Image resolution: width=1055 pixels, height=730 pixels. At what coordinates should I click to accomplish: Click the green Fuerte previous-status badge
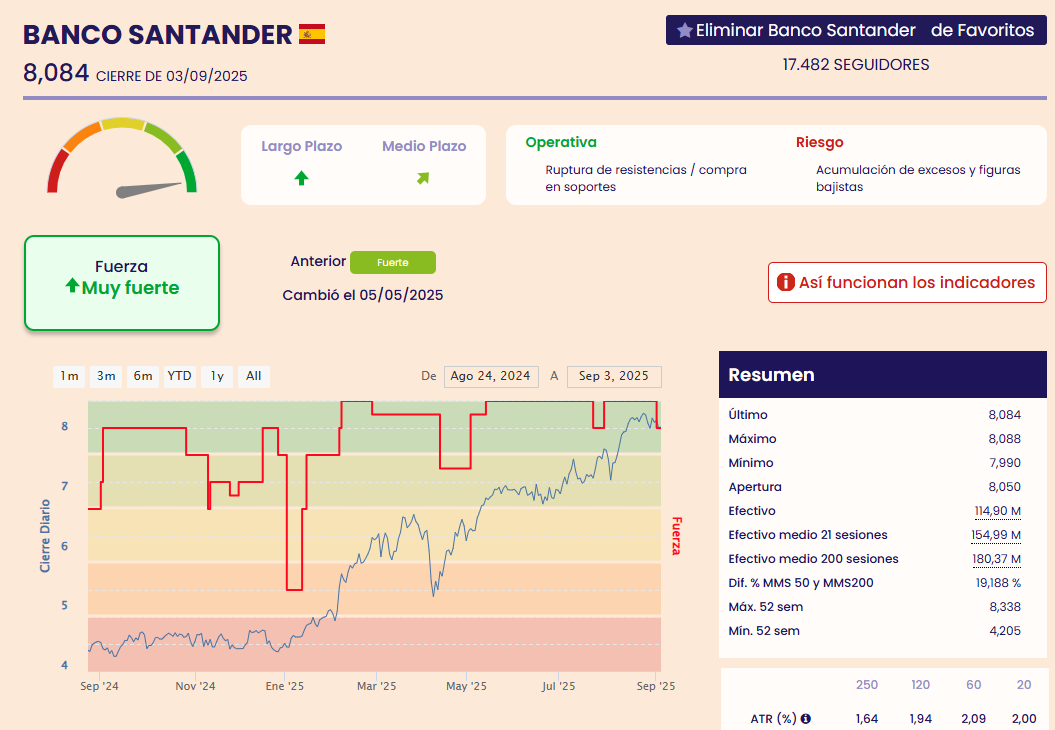tap(393, 262)
